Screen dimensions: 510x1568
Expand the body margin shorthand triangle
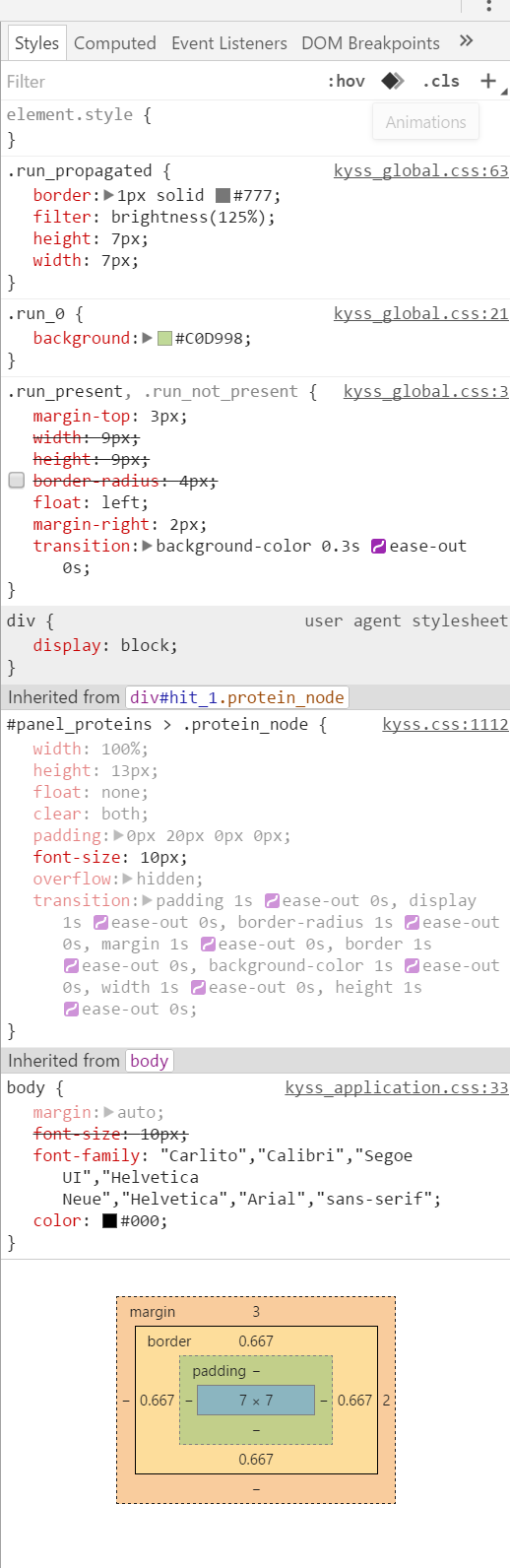click(x=109, y=1112)
